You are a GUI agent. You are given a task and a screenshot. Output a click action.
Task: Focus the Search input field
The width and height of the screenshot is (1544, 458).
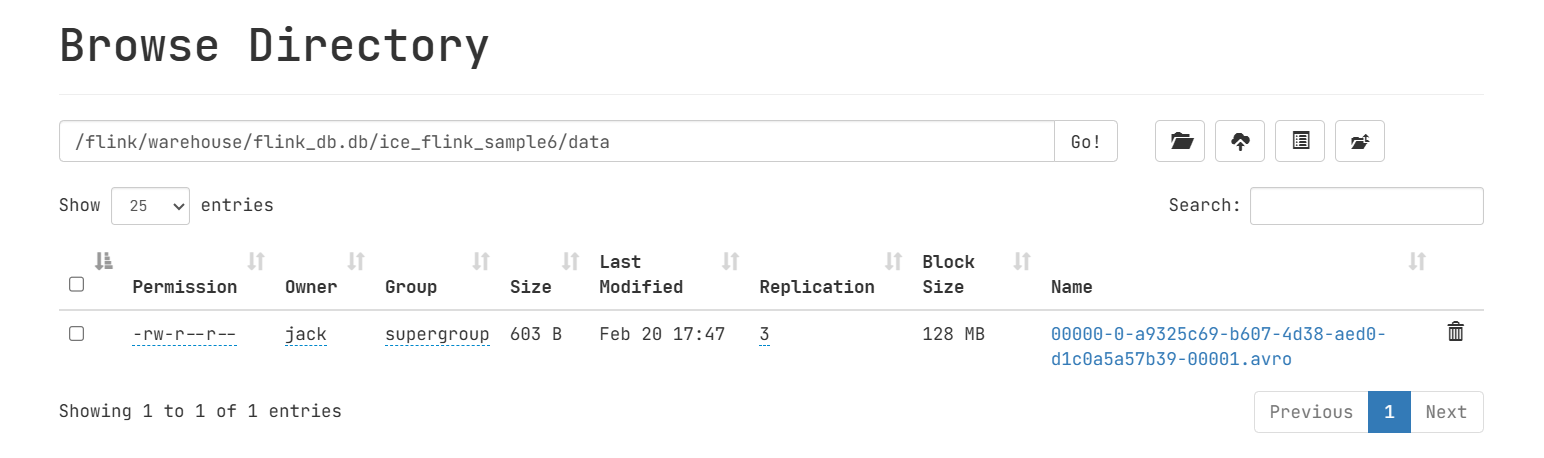1367,206
